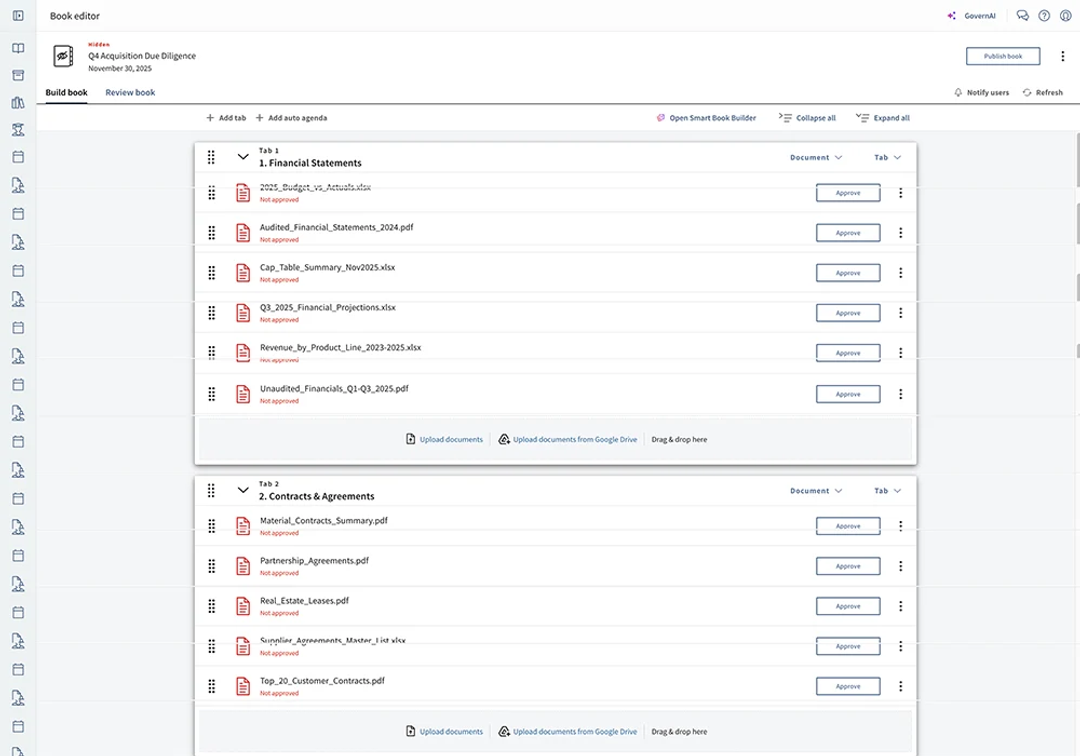Click Collapse all

(x=807, y=118)
